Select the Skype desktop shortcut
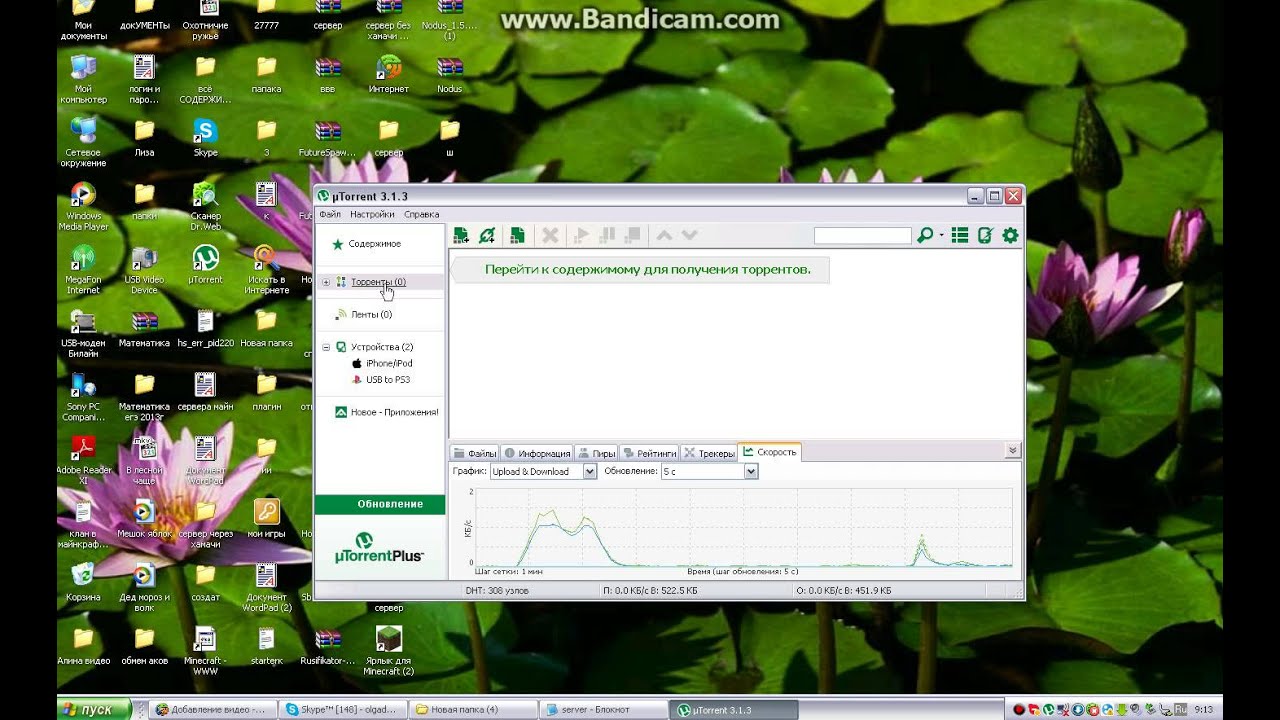This screenshot has height=720, width=1280. pos(205,138)
